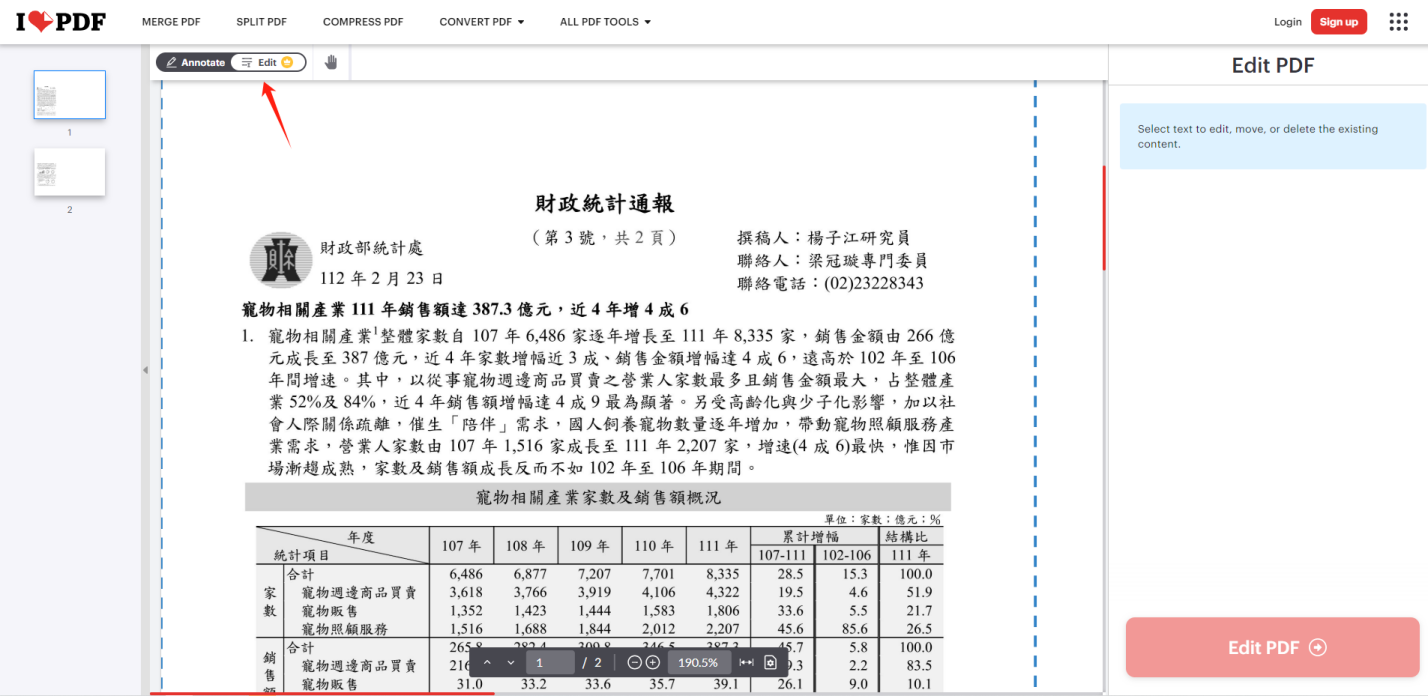Collapse the thumbnail sidebar with the arrow
The height and width of the screenshot is (696, 1428).
(145, 370)
